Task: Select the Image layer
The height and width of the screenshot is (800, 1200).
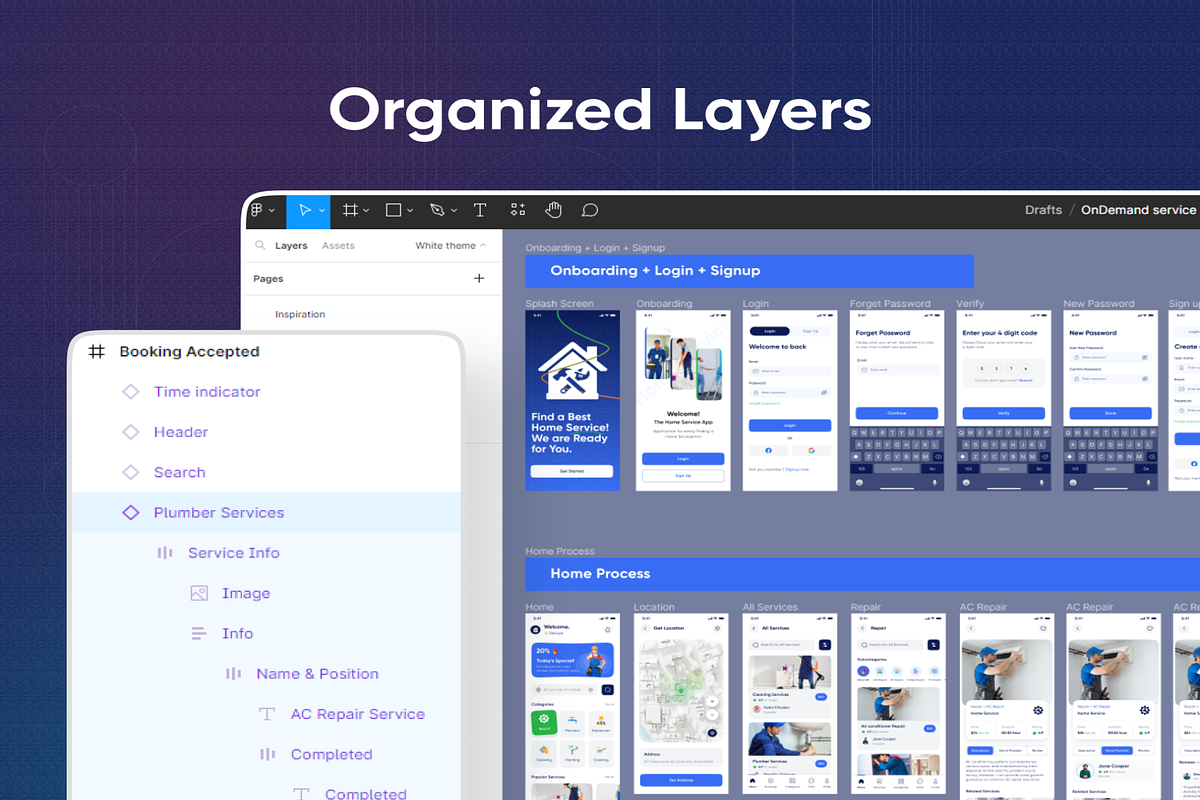Action: [246, 593]
